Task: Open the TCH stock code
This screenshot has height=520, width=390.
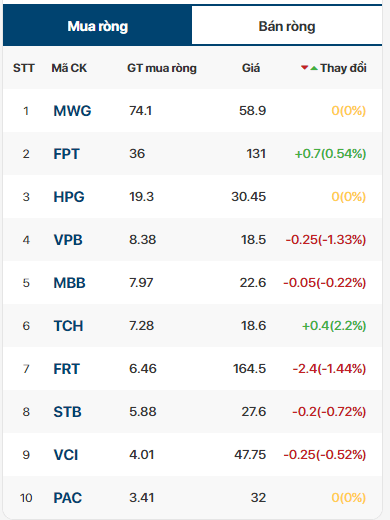Action: click(68, 326)
